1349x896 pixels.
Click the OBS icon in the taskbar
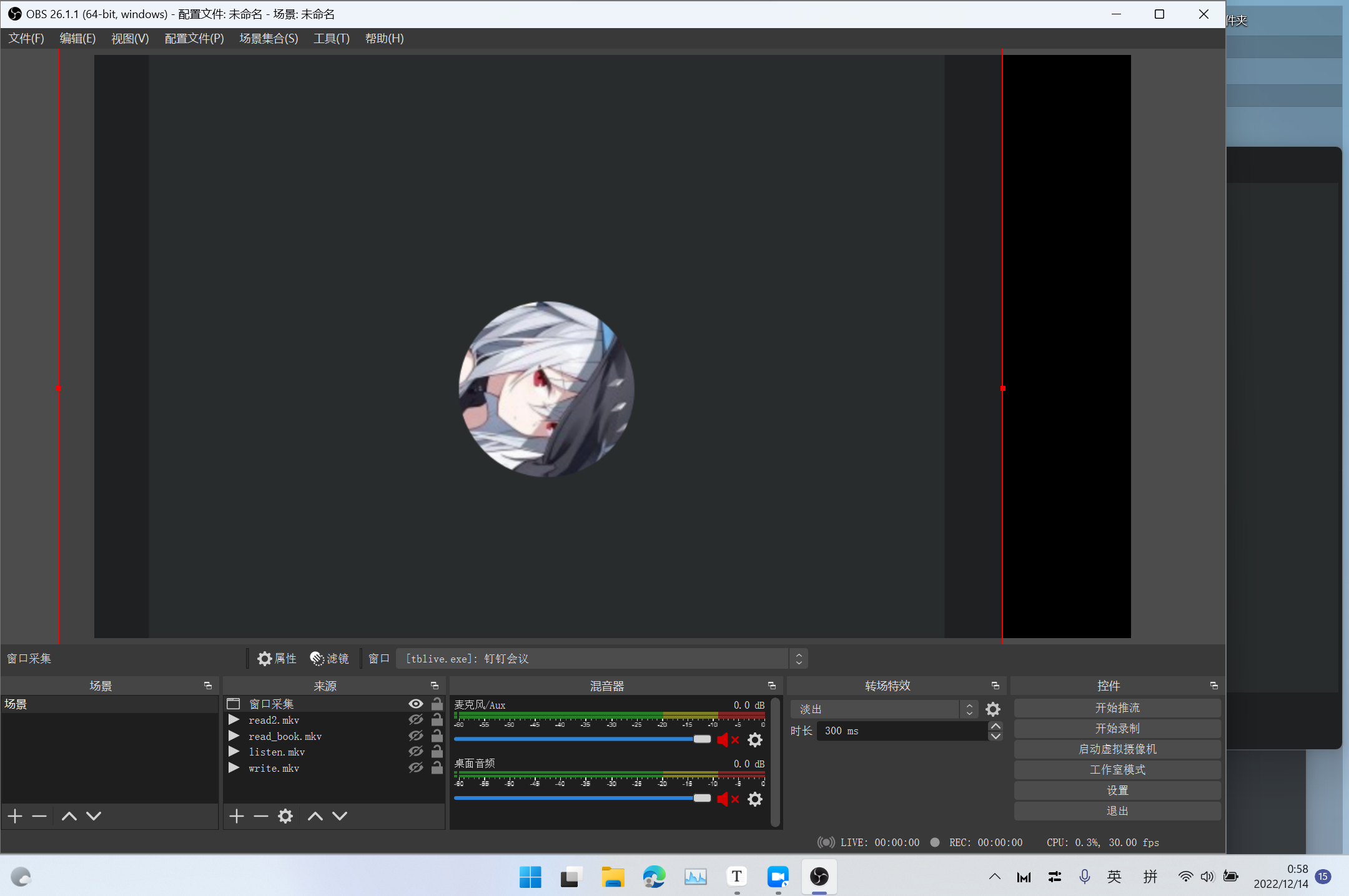point(819,877)
